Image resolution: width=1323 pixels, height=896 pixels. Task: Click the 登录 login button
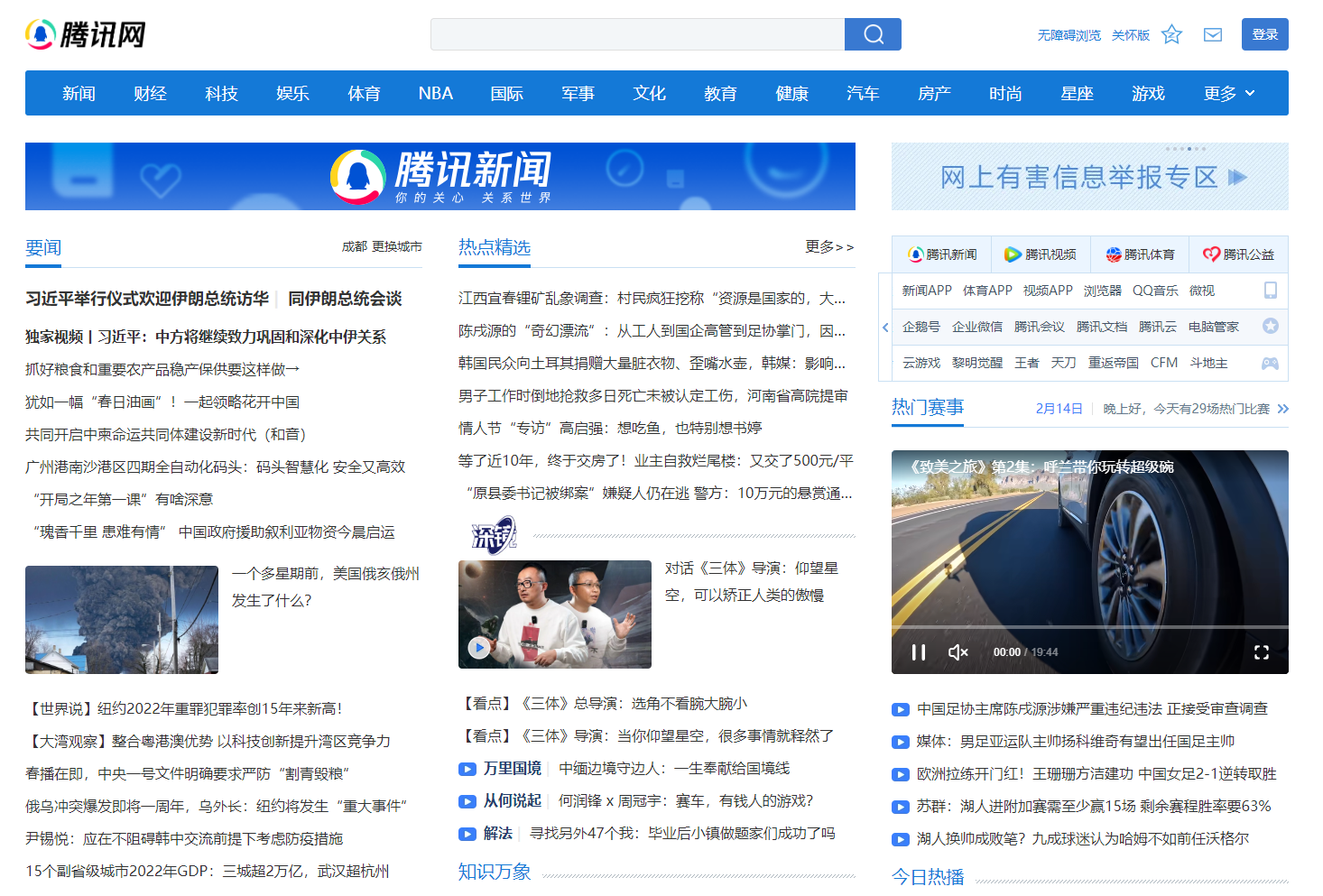coord(1265,34)
